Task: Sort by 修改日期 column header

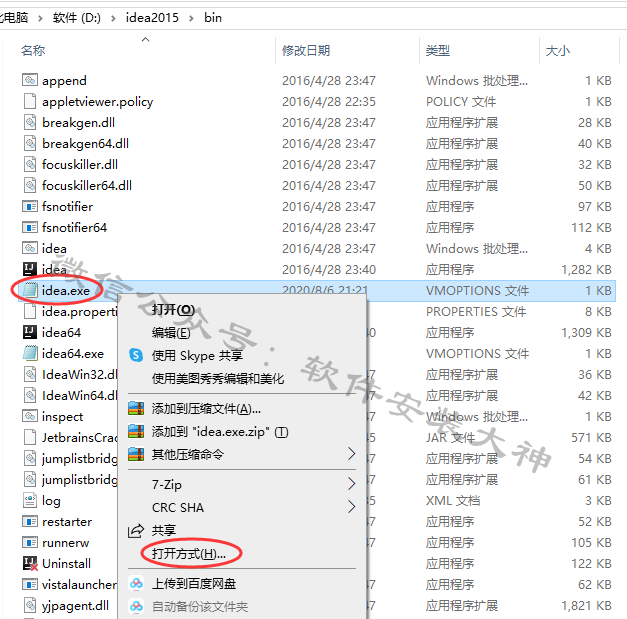Action: [306, 50]
